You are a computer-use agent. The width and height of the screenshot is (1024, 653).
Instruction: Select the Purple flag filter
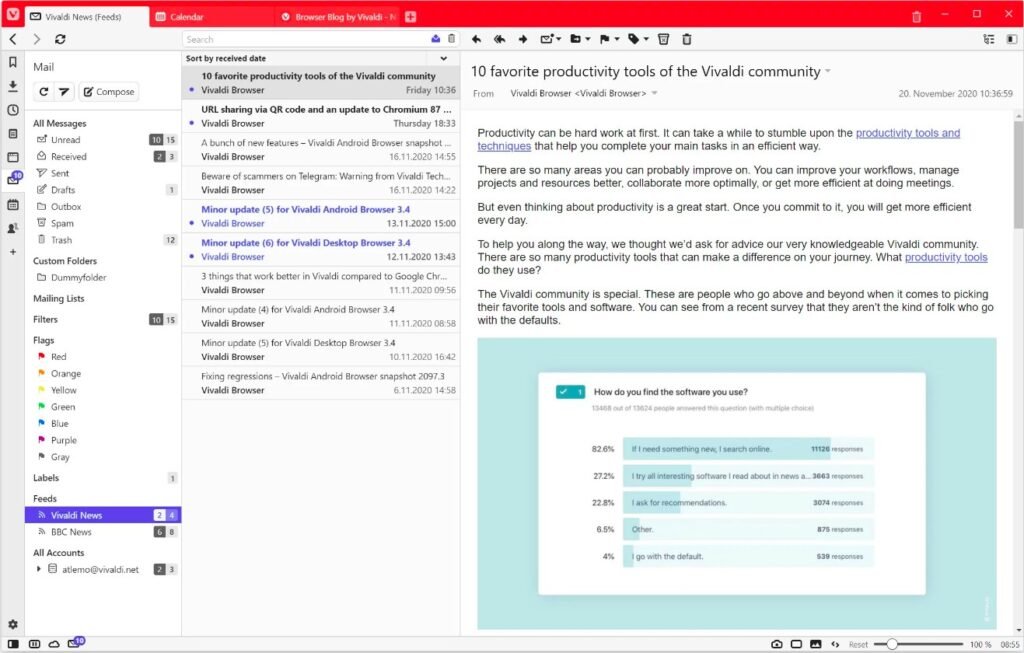pos(103,440)
